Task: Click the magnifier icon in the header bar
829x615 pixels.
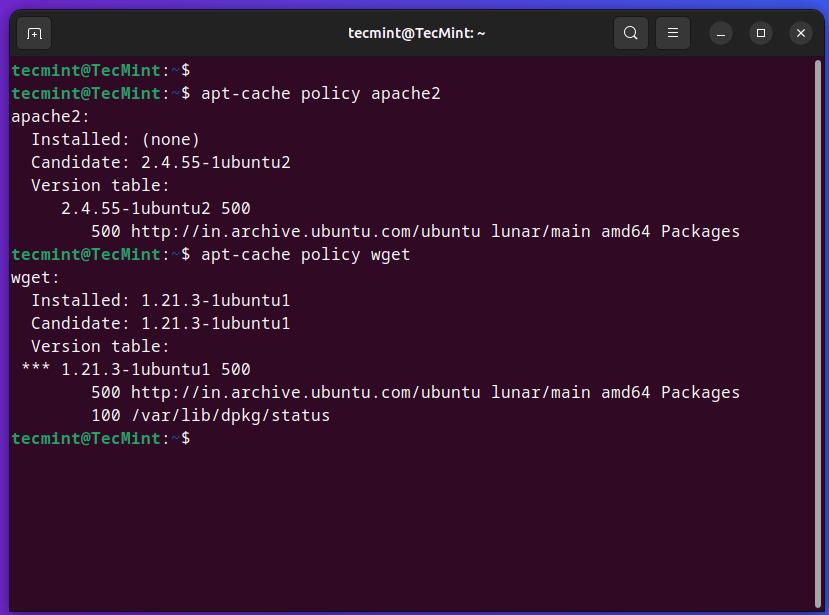Action: (630, 33)
